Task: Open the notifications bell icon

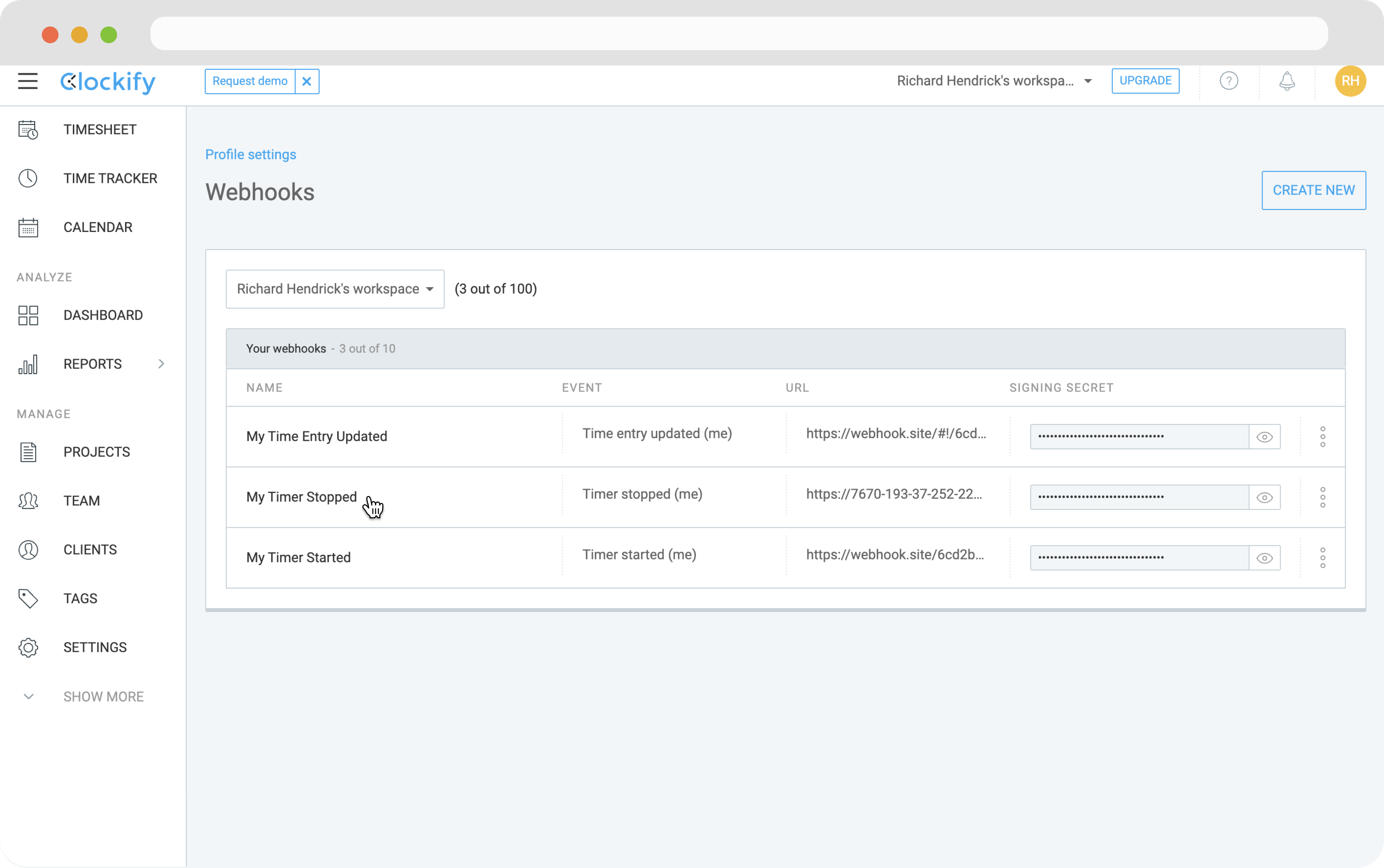Action: pos(1287,81)
